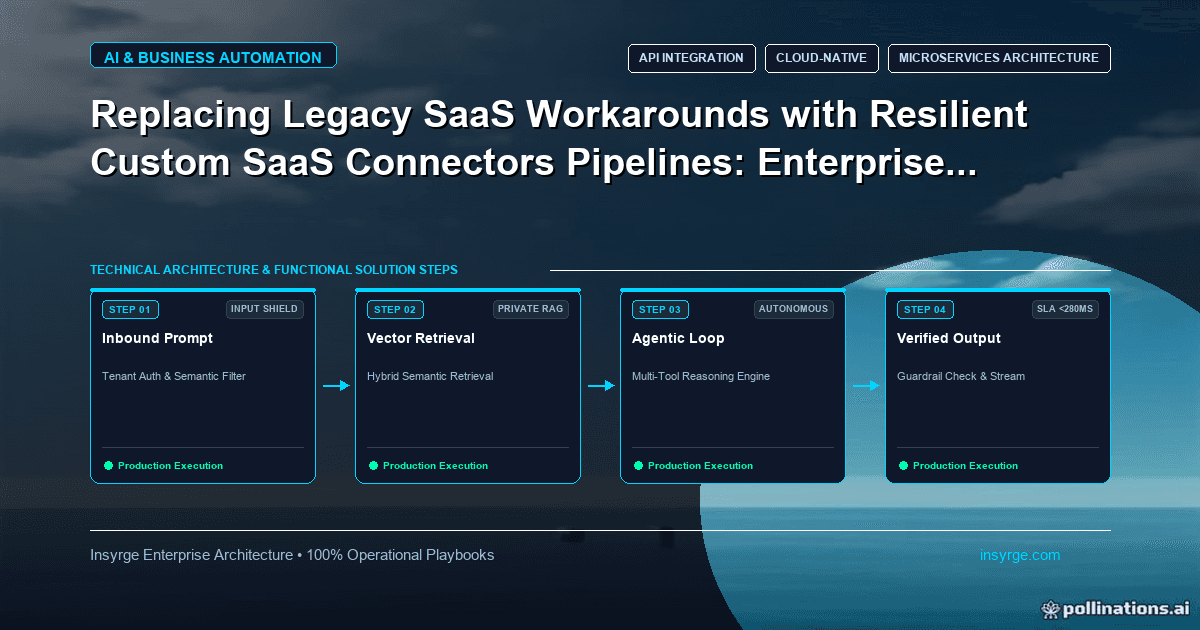Click "TECHNICAL ARCHITECTURE & FUNCTIONAL SOLUTION STEPS" heading
Viewport: 1200px width, 630px height.
tap(274, 270)
